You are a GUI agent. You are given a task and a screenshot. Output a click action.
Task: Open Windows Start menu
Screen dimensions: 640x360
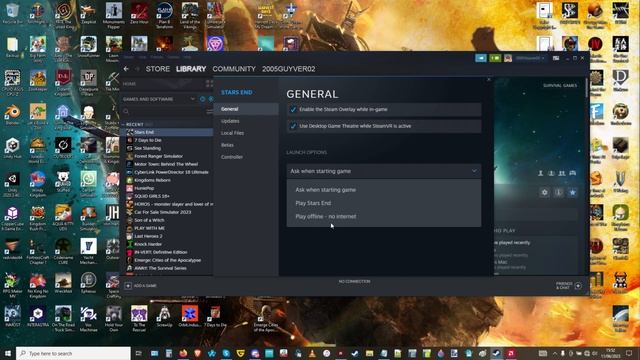[x=7, y=353]
